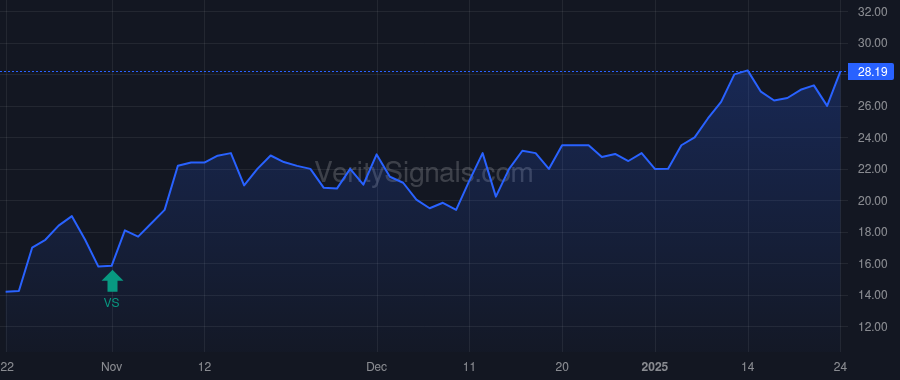The height and width of the screenshot is (380, 900).
Task: Click the 20 date axis label
Action: [562, 367]
